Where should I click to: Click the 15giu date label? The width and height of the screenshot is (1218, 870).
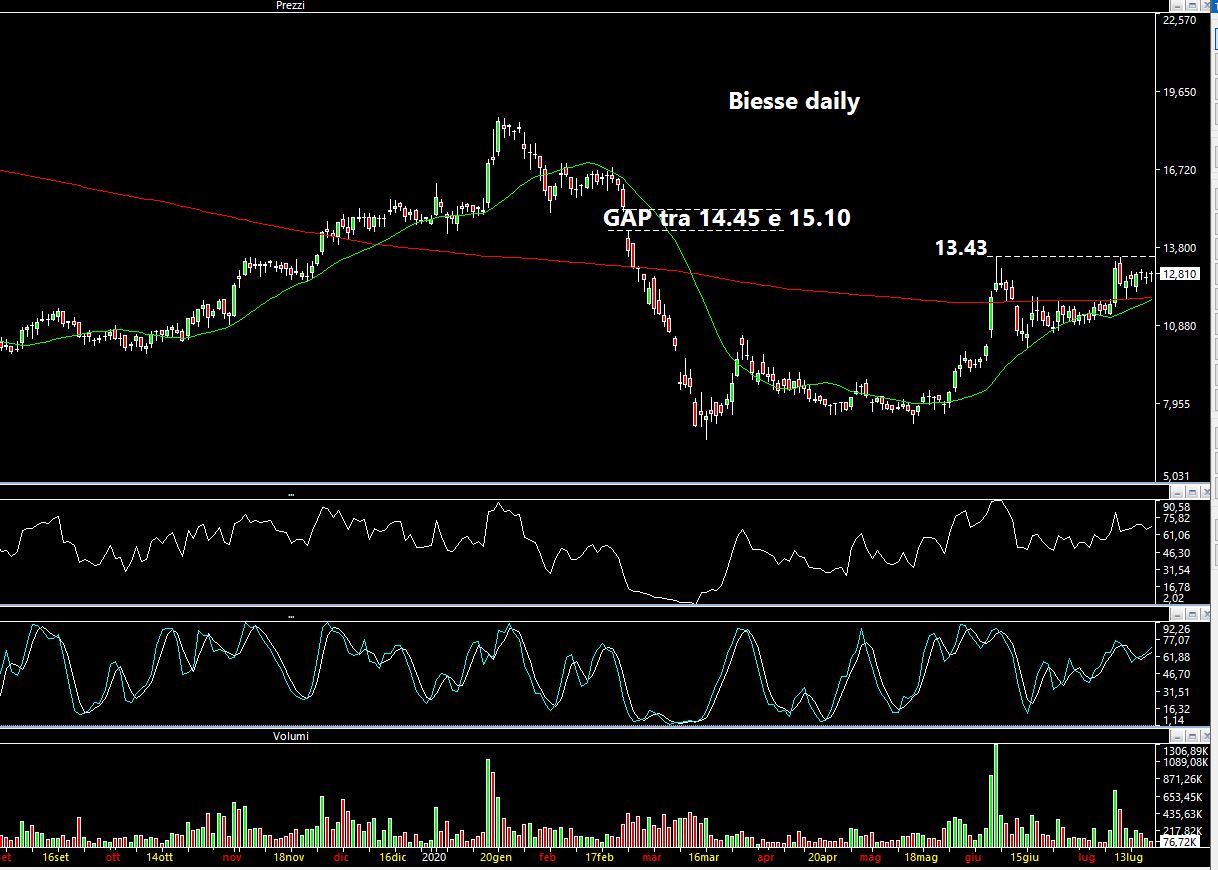click(x=1025, y=858)
